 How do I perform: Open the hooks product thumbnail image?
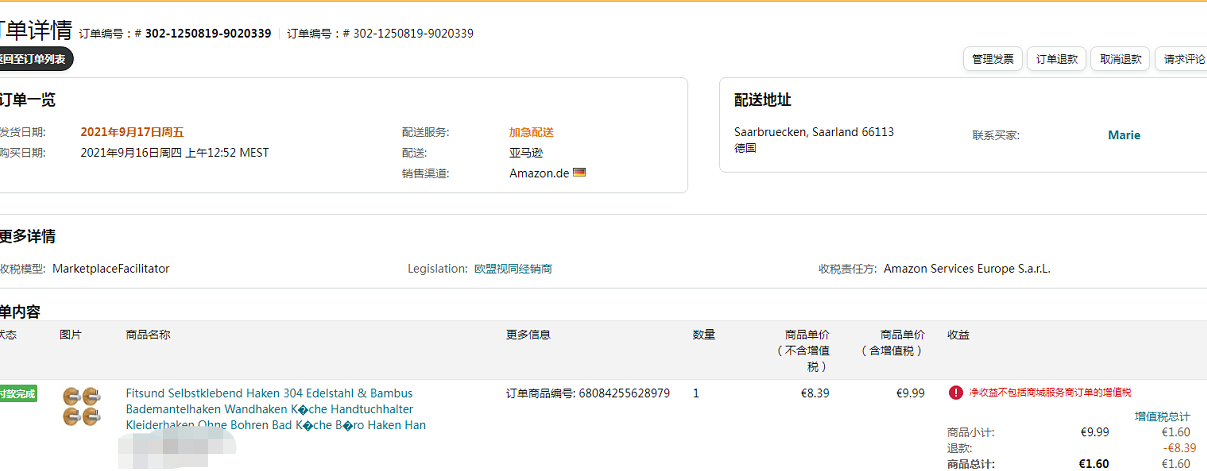click(x=81, y=405)
